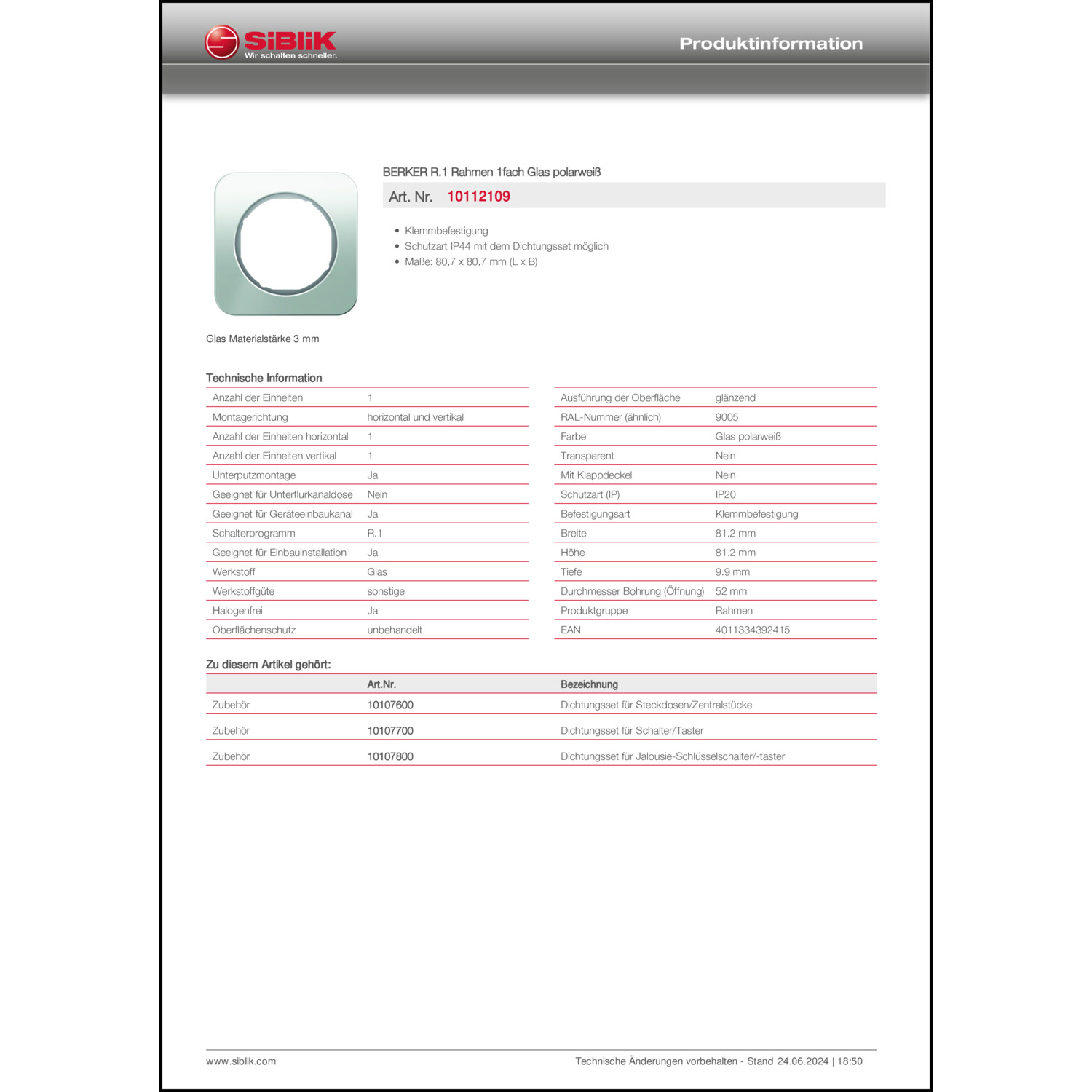The image size is (1092, 1092).
Task: Click the Anzahl der Einheiten horizontal label
Action: 280,436
